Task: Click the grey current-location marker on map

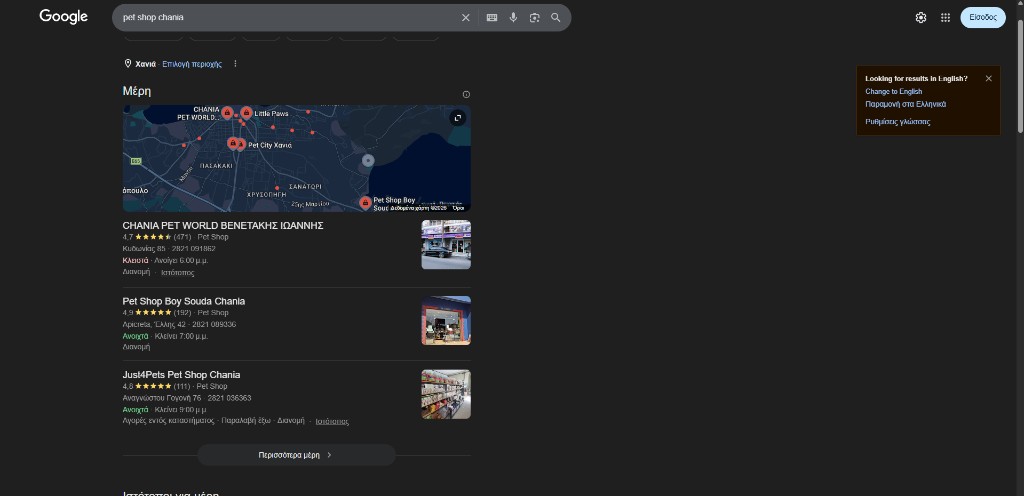Action: (368, 161)
